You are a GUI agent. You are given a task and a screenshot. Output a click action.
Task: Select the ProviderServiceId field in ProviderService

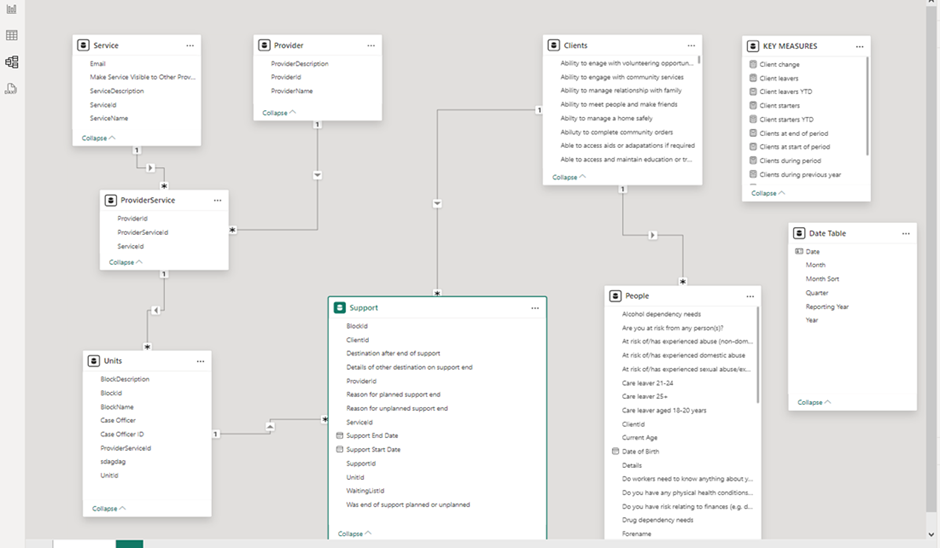click(143, 233)
